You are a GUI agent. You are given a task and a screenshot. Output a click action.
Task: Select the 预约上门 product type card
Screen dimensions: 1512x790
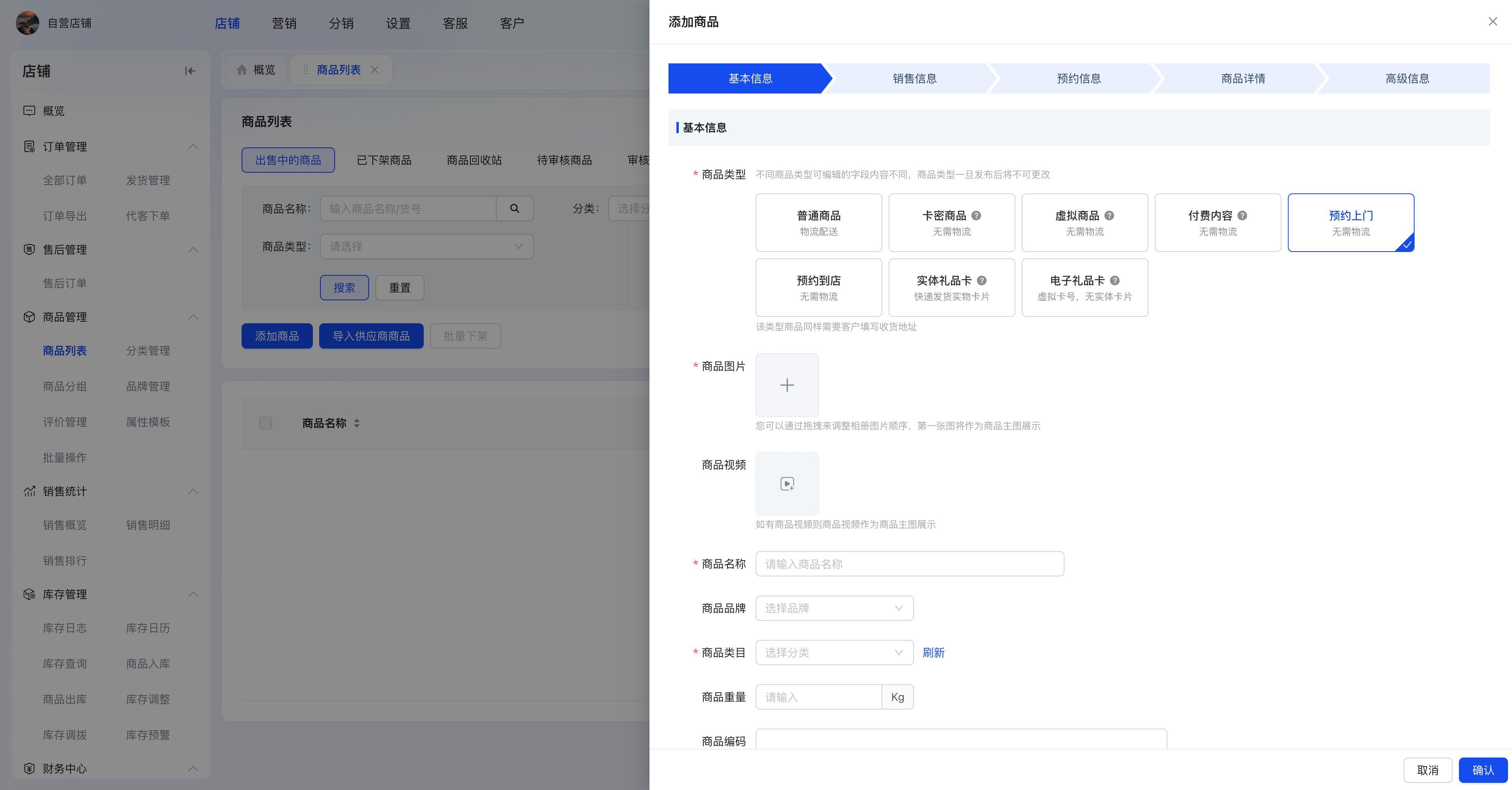pyautogui.click(x=1350, y=223)
